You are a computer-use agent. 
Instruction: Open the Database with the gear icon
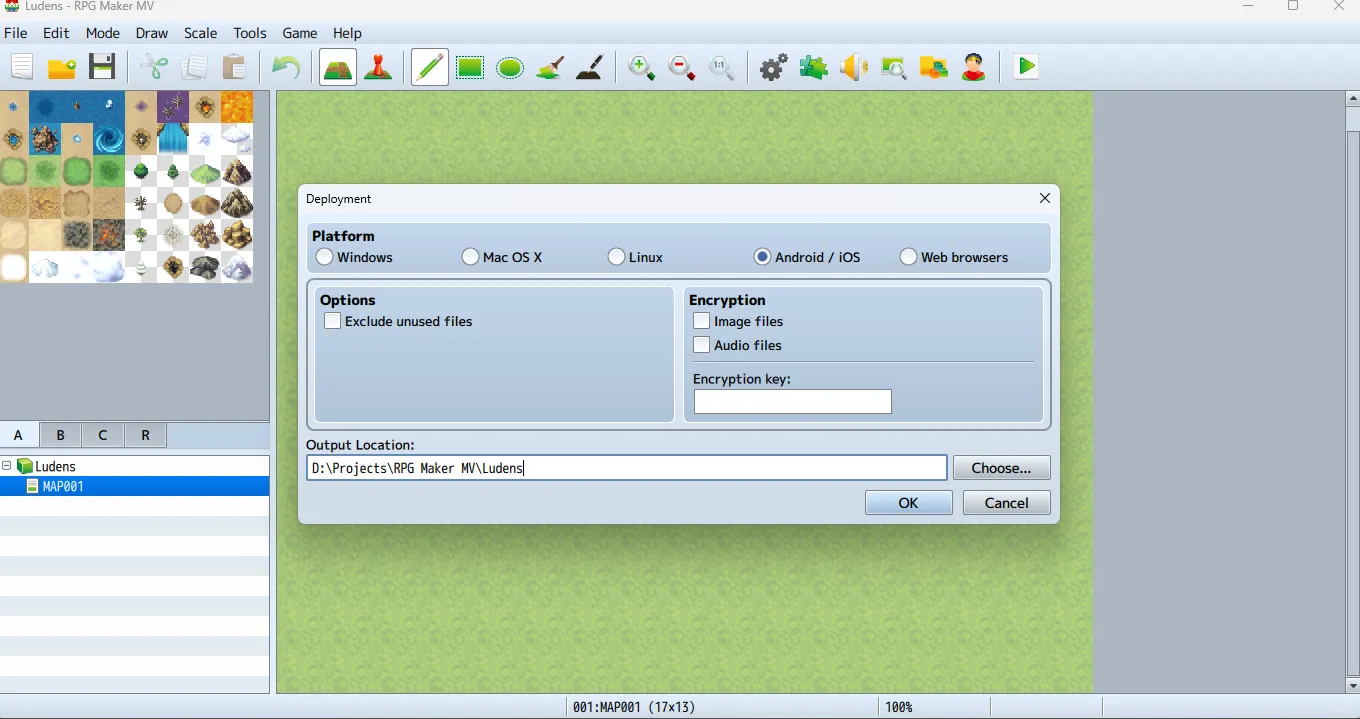click(x=772, y=67)
